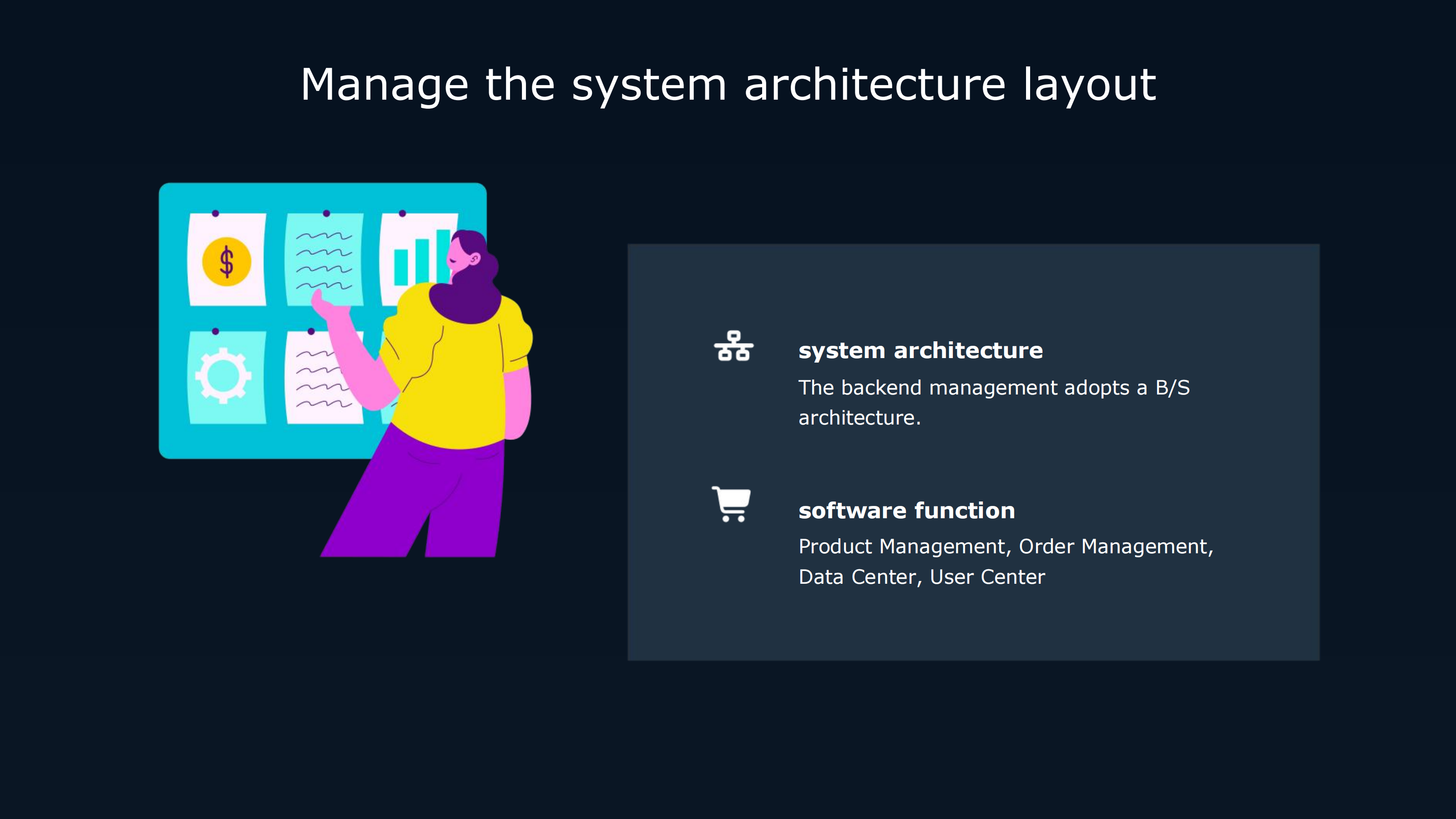Click the "User Center" text
The height and width of the screenshot is (819, 1456).
(x=987, y=577)
